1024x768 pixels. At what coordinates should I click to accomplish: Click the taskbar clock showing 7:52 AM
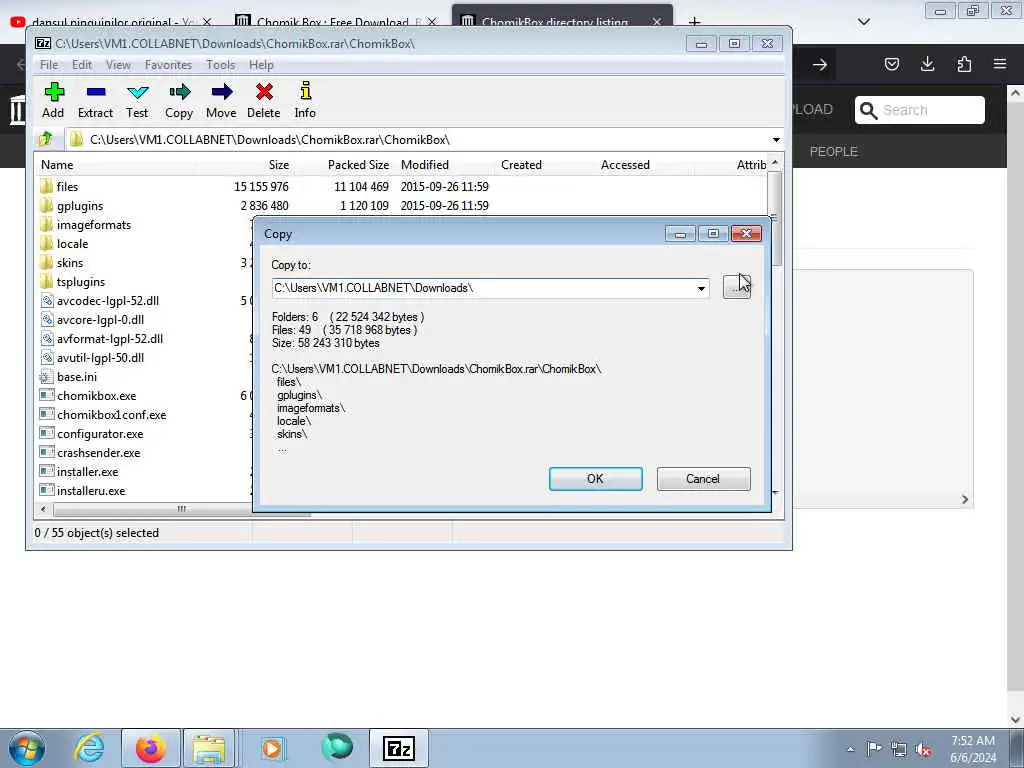pyautogui.click(x=972, y=749)
